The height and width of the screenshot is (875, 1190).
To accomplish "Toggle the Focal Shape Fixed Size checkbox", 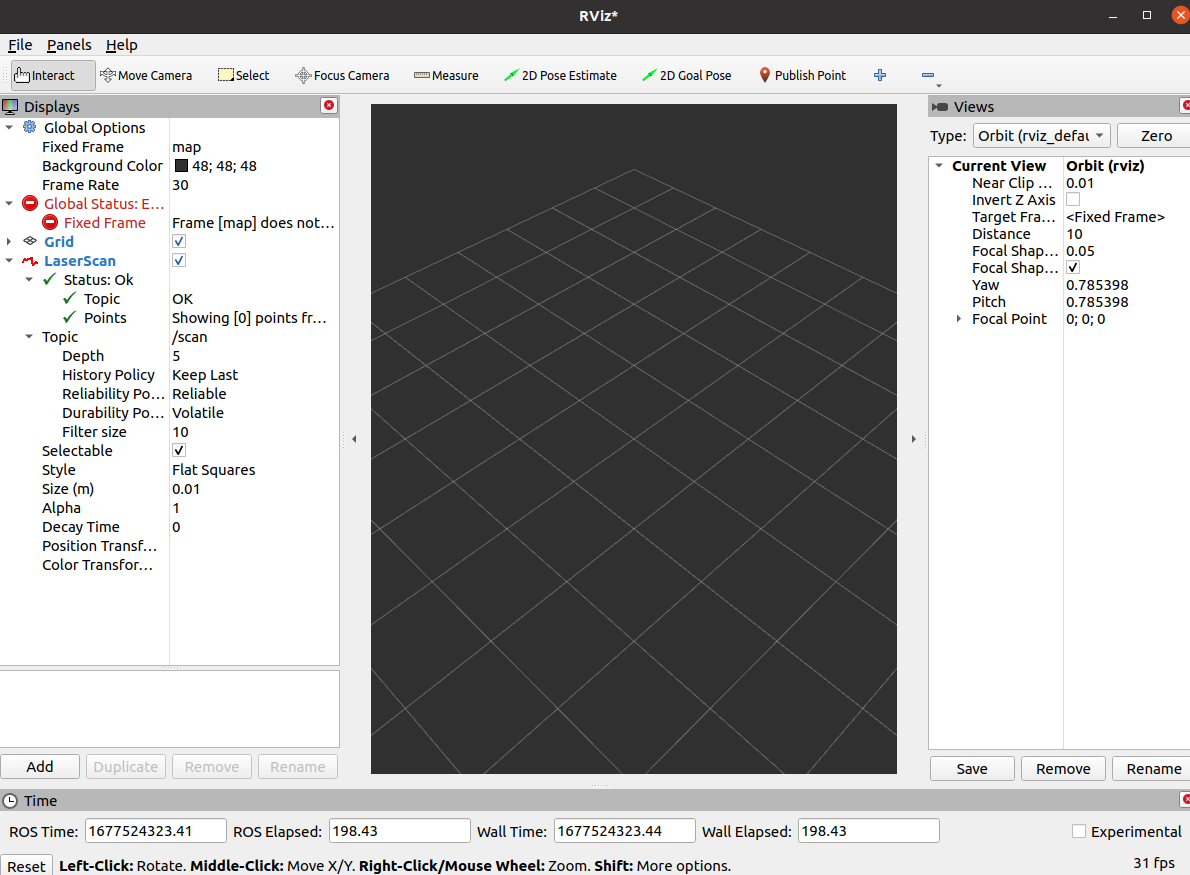I will coord(1073,267).
